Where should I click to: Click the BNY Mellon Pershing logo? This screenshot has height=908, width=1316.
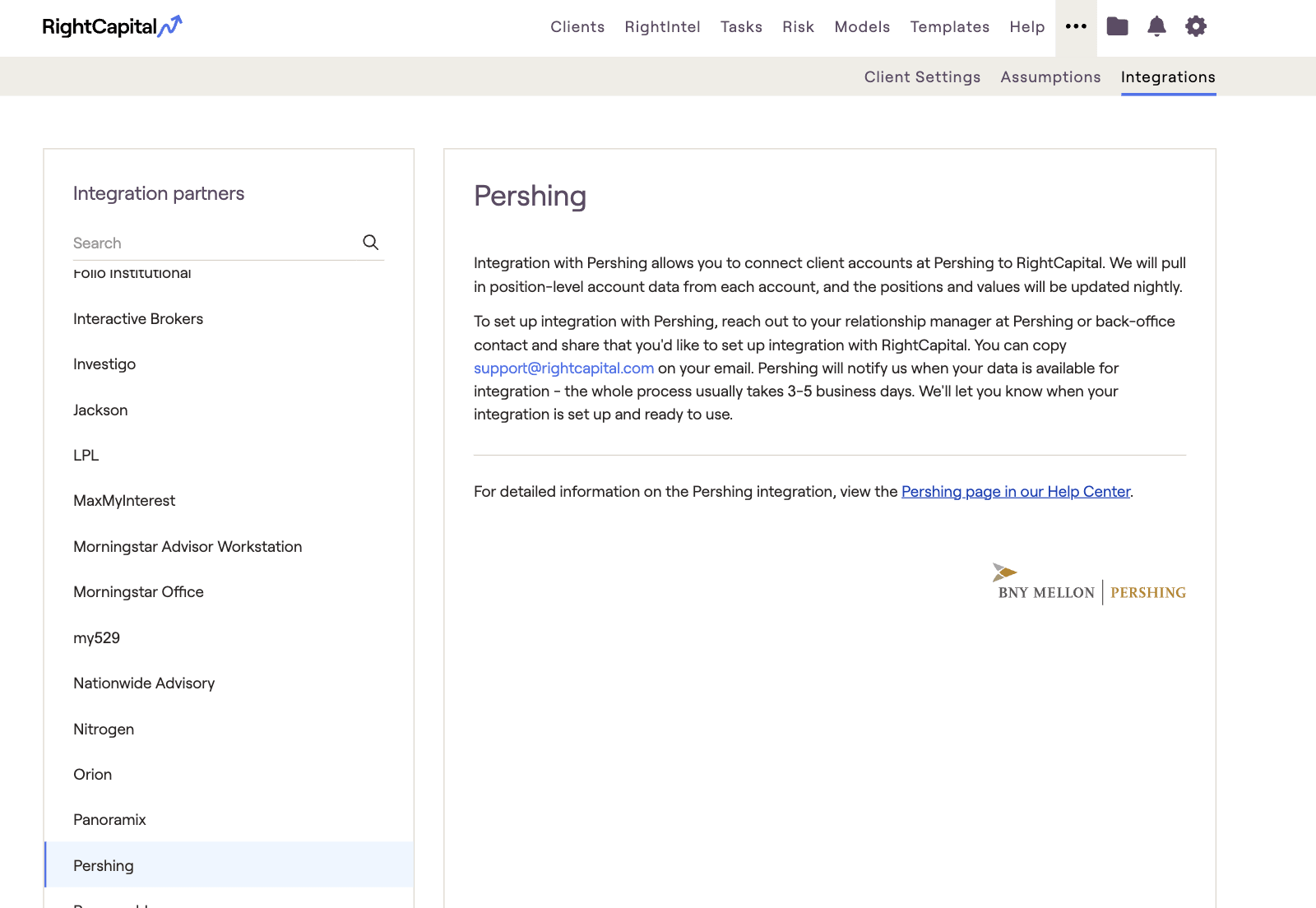tap(1089, 584)
